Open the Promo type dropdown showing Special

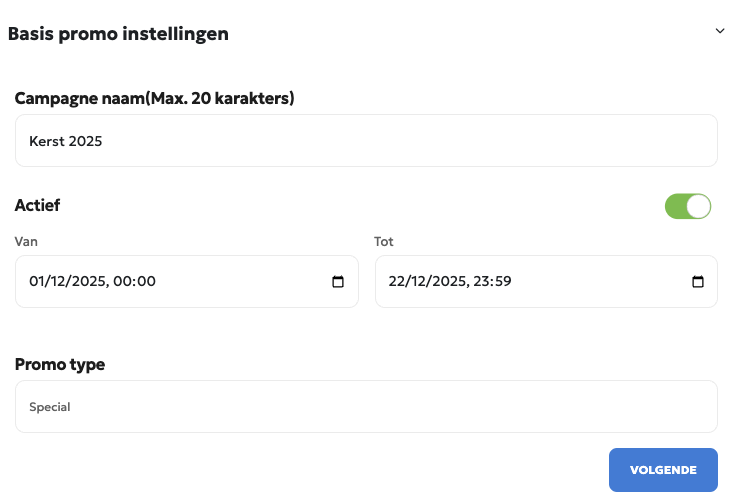pos(366,407)
